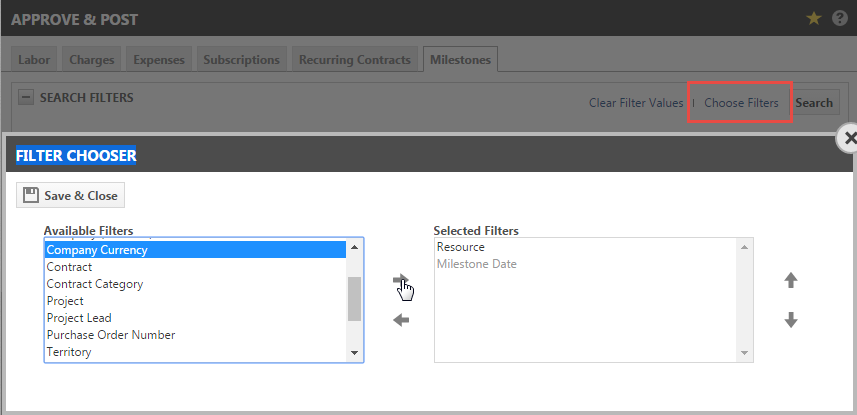Click the favorite star icon
The width and height of the screenshot is (857, 415).
pos(814,18)
